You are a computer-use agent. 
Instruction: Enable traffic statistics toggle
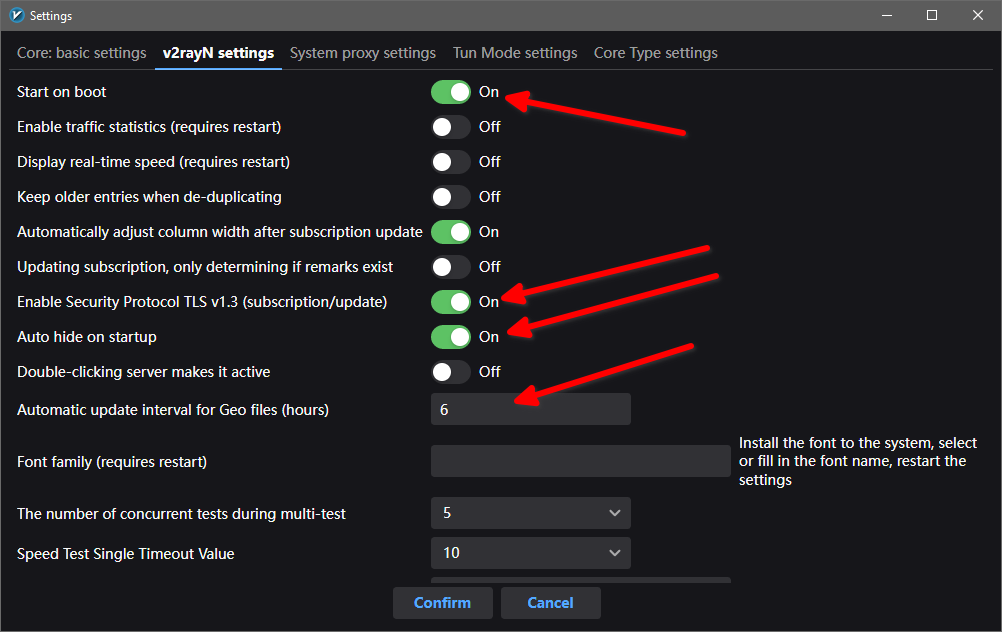[451, 127]
